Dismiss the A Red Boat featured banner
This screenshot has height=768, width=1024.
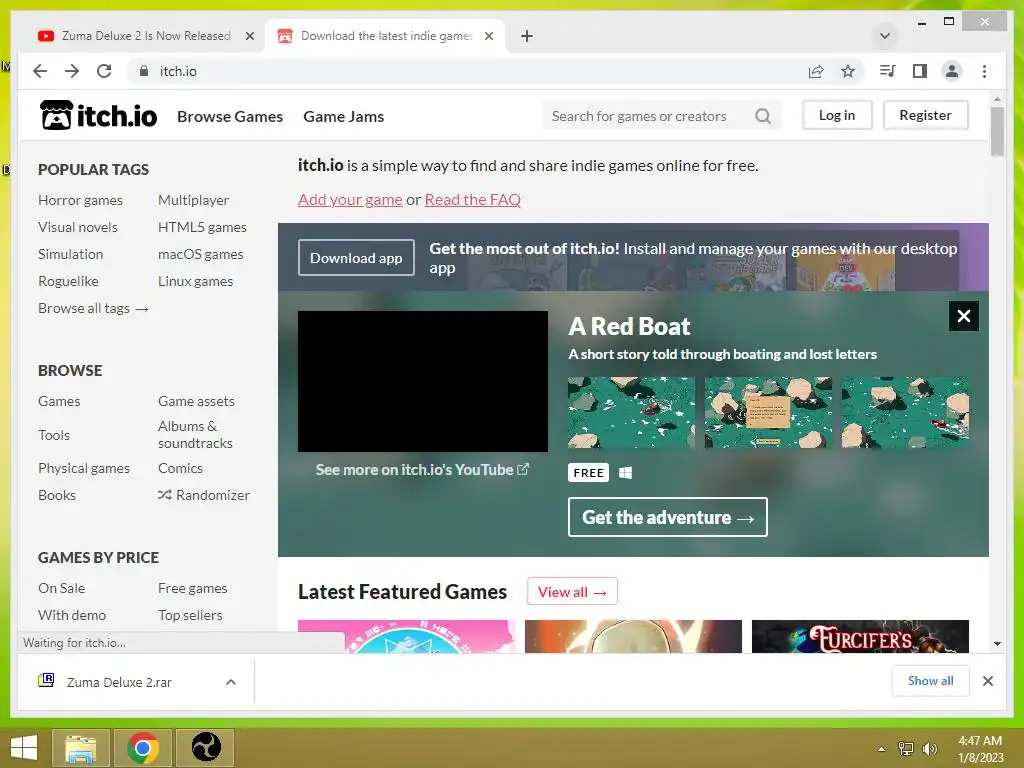click(x=963, y=316)
